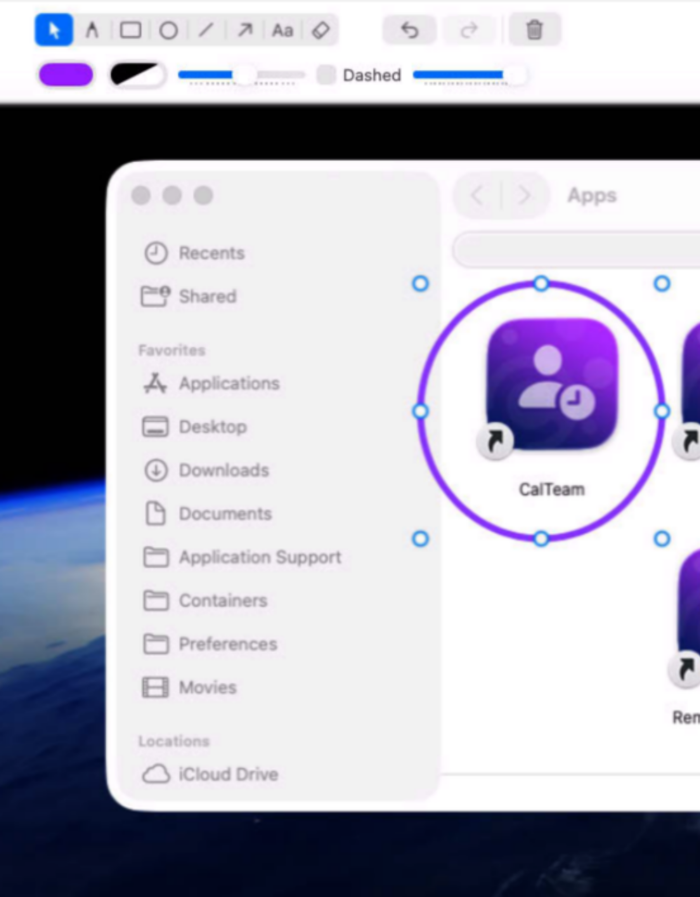Pick the Line drawing tool
700x897 pixels.
click(206, 30)
